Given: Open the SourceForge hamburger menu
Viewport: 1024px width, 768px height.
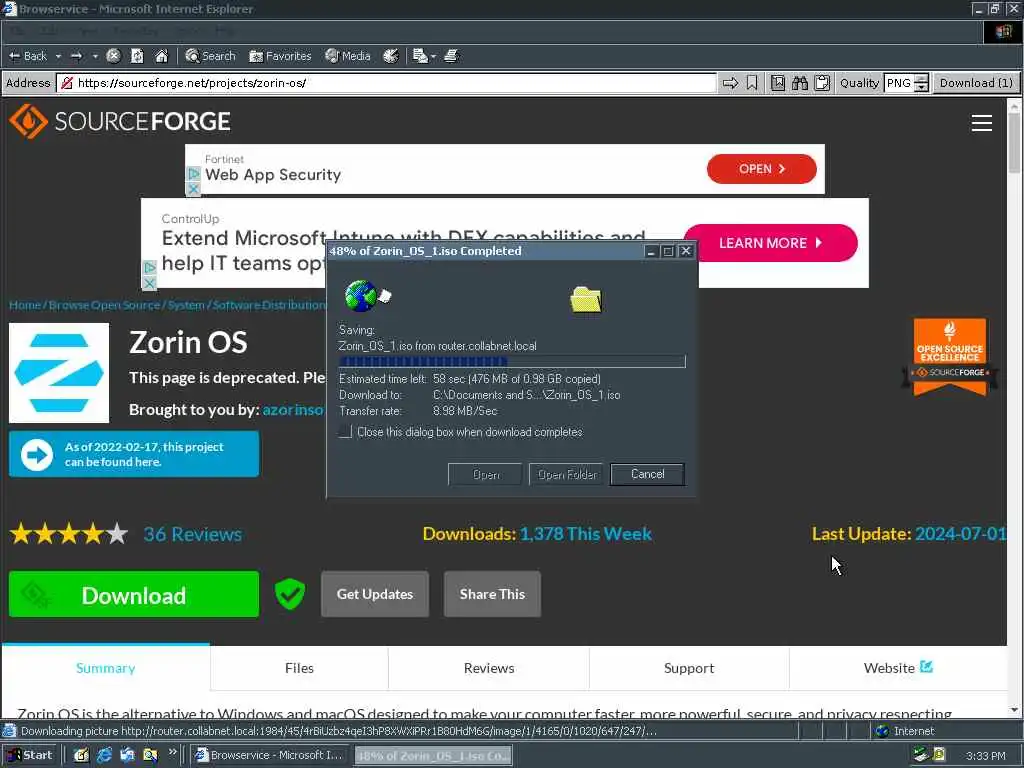Looking at the screenshot, I should pyautogui.click(x=982, y=123).
